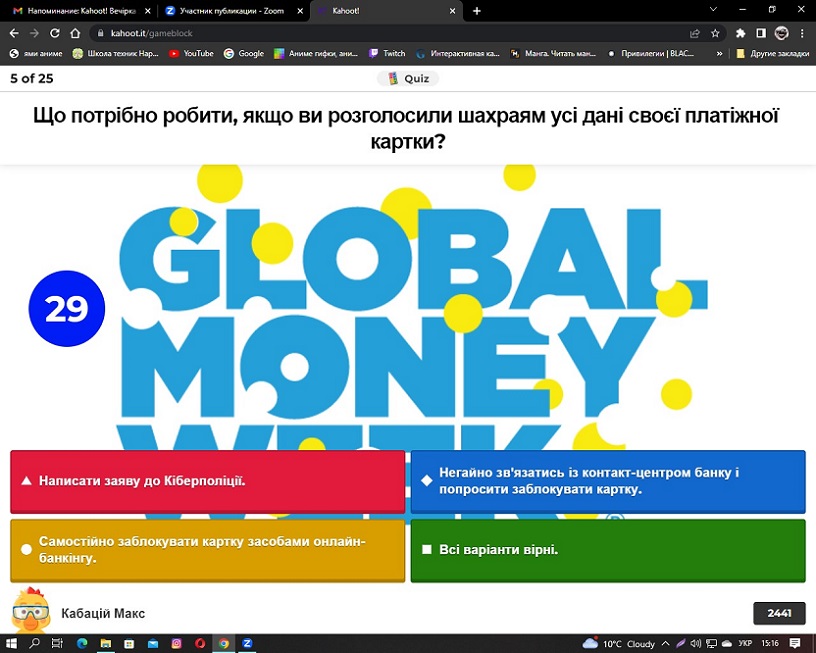Open the Windows Start menu

click(x=10, y=644)
